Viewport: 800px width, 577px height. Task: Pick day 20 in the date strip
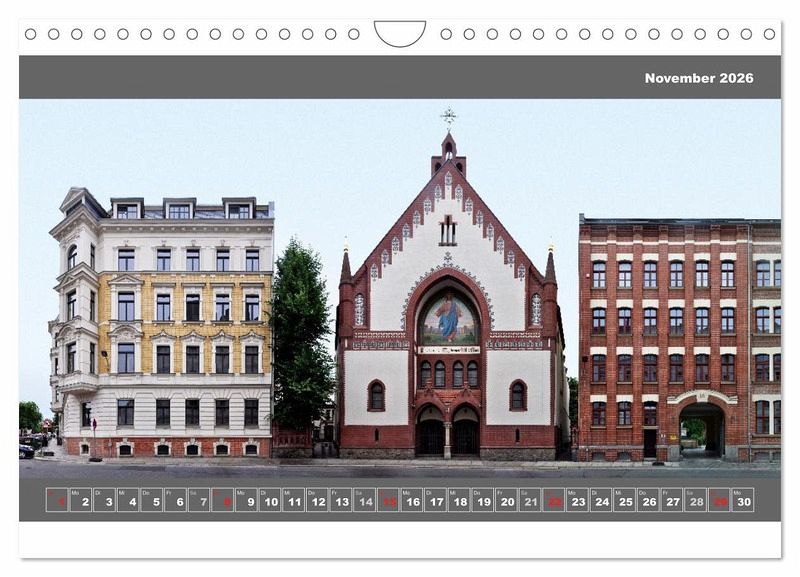click(506, 500)
